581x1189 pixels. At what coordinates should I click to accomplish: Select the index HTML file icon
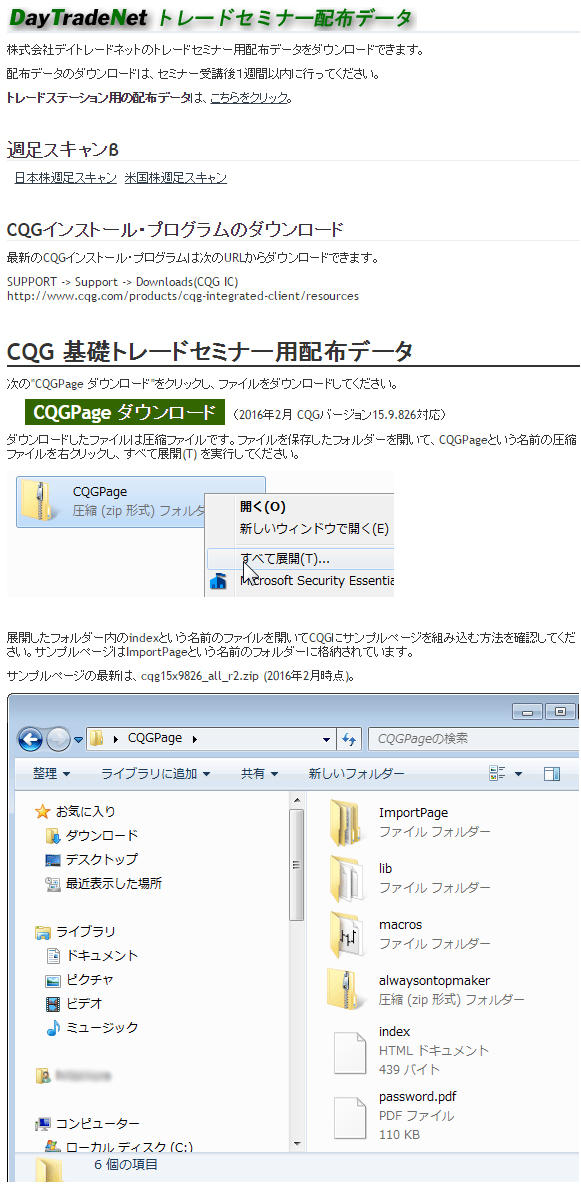pyautogui.click(x=350, y=1051)
